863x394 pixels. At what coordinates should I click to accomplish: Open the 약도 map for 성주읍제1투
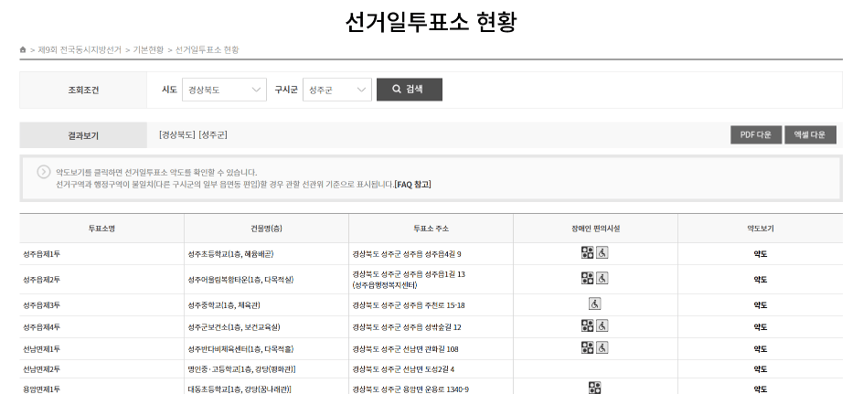click(760, 254)
